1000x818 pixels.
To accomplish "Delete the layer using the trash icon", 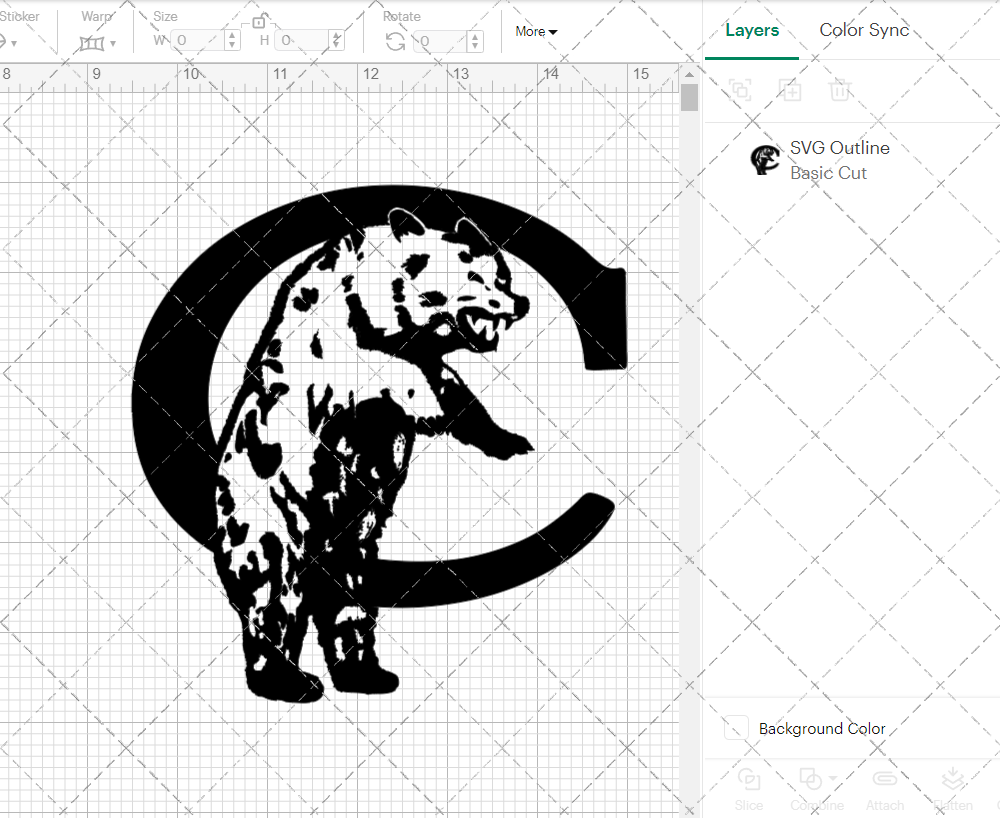I will (x=840, y=90).
